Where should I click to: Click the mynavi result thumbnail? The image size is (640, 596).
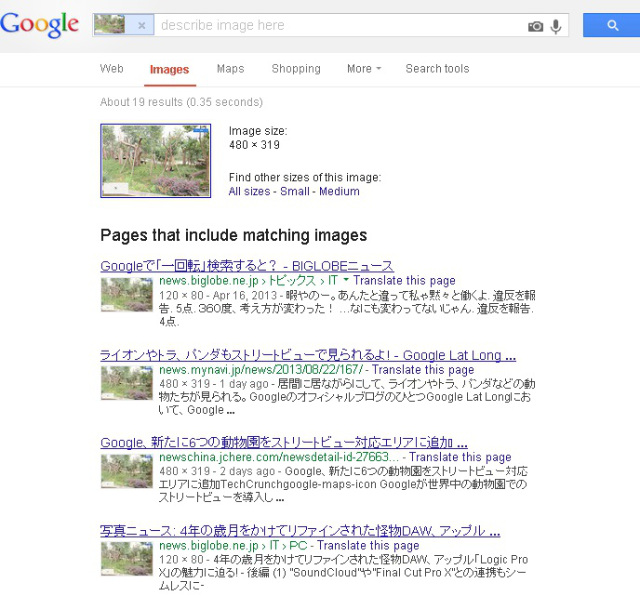coord(127,383)
